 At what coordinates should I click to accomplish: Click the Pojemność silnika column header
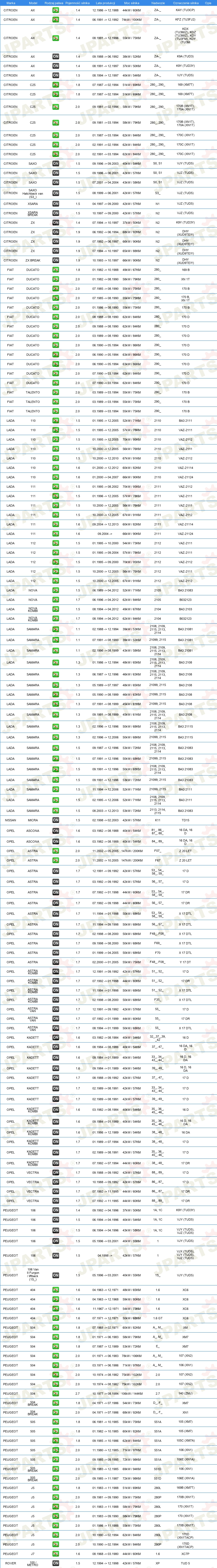[78, 3]
